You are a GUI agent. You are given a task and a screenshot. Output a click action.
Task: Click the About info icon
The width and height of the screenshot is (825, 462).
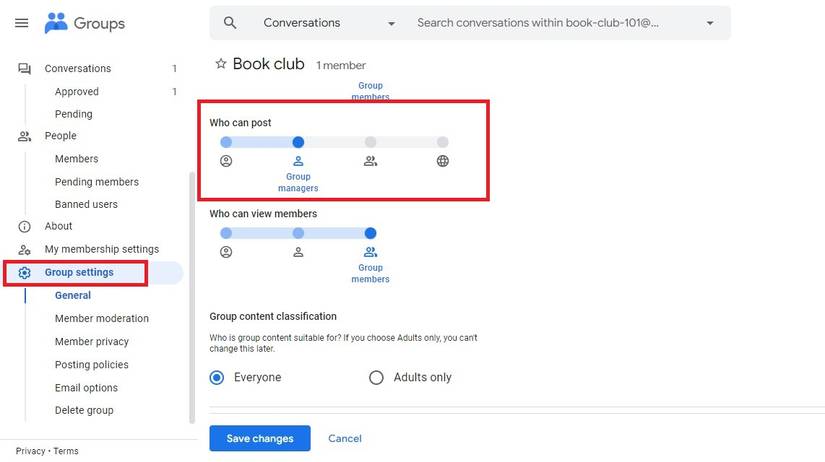[x=25, y=227]
